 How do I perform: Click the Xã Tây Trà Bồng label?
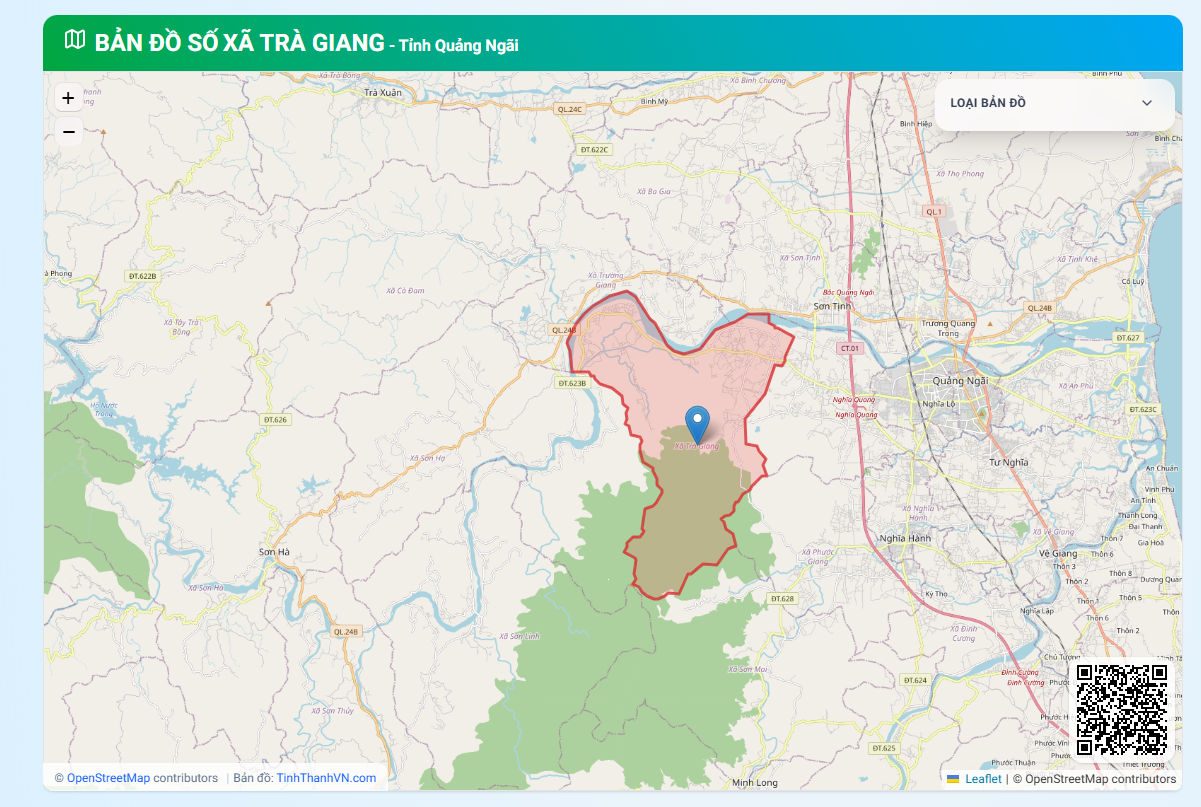tap(182, 328)
